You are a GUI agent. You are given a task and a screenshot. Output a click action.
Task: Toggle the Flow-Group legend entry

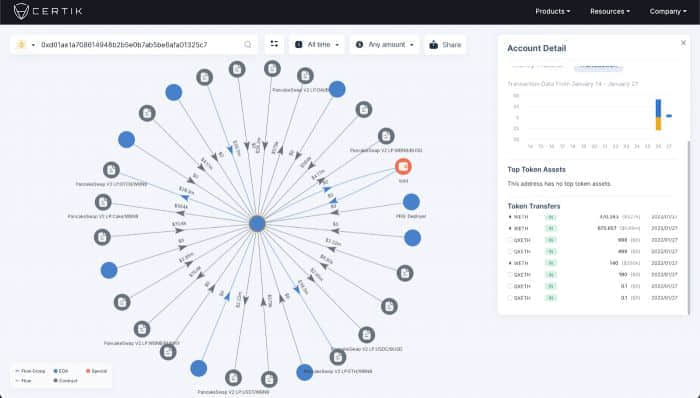[x=30, y=371]
